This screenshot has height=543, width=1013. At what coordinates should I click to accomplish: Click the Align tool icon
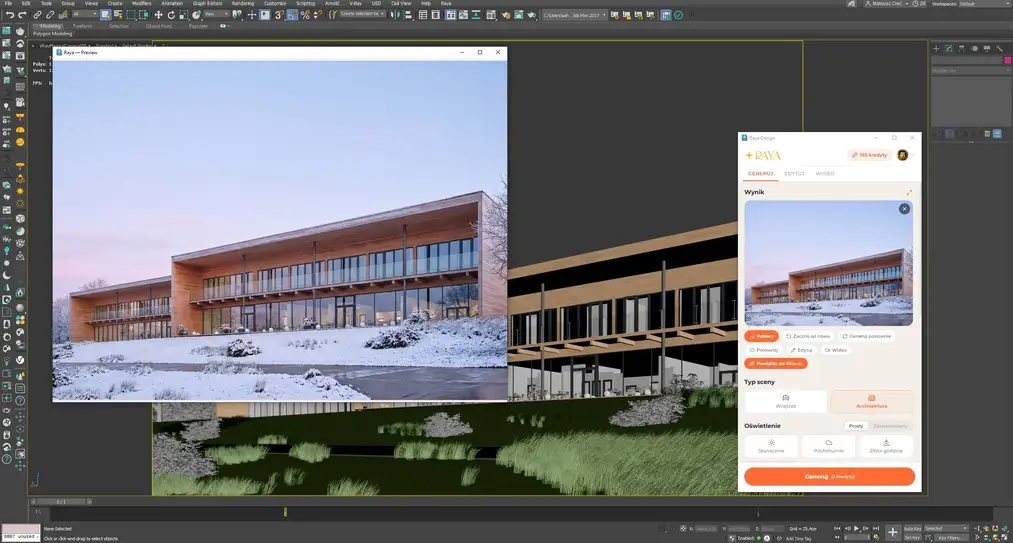(x=408, y=14)
